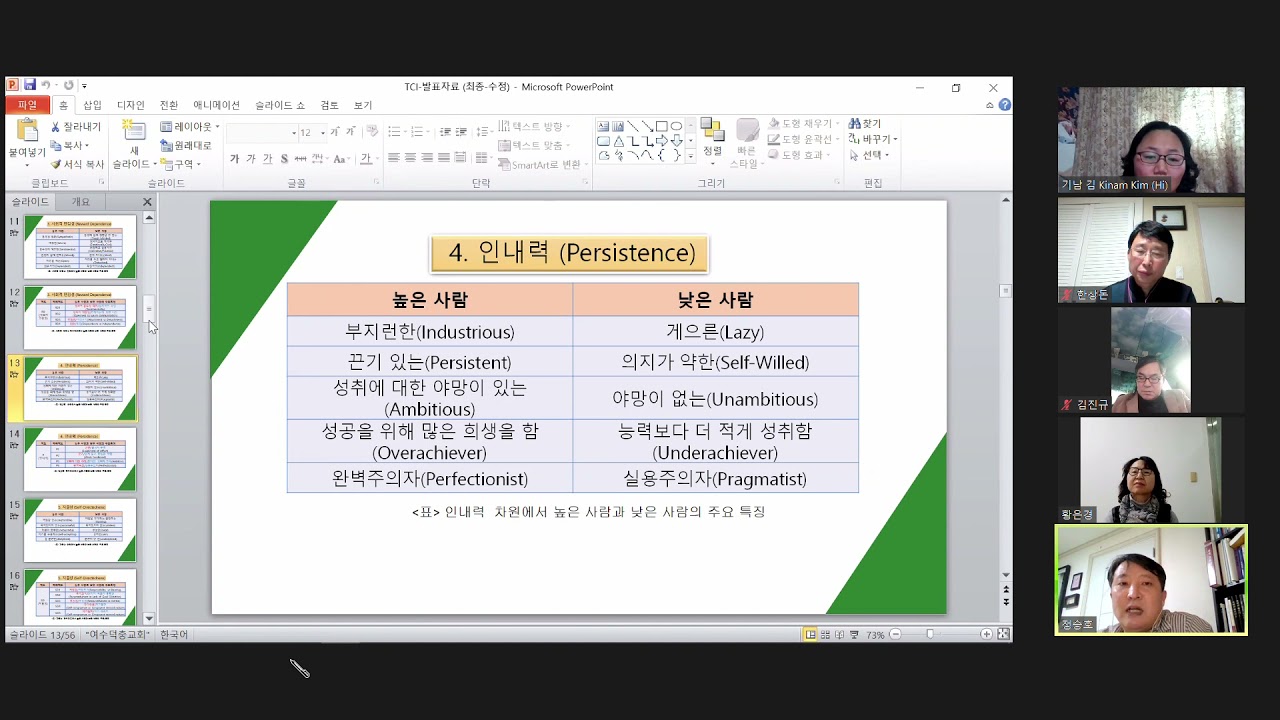Open the Insert (삽입) tab
Screen dimensions: 1280x720
92,105
